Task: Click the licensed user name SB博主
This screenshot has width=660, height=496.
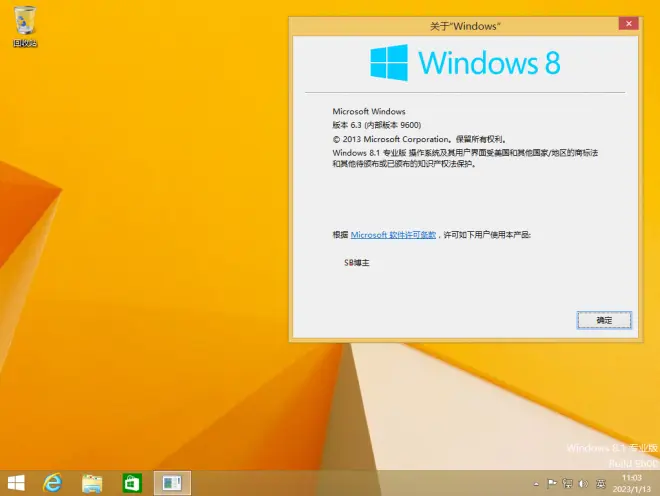Action: (357, 263)
